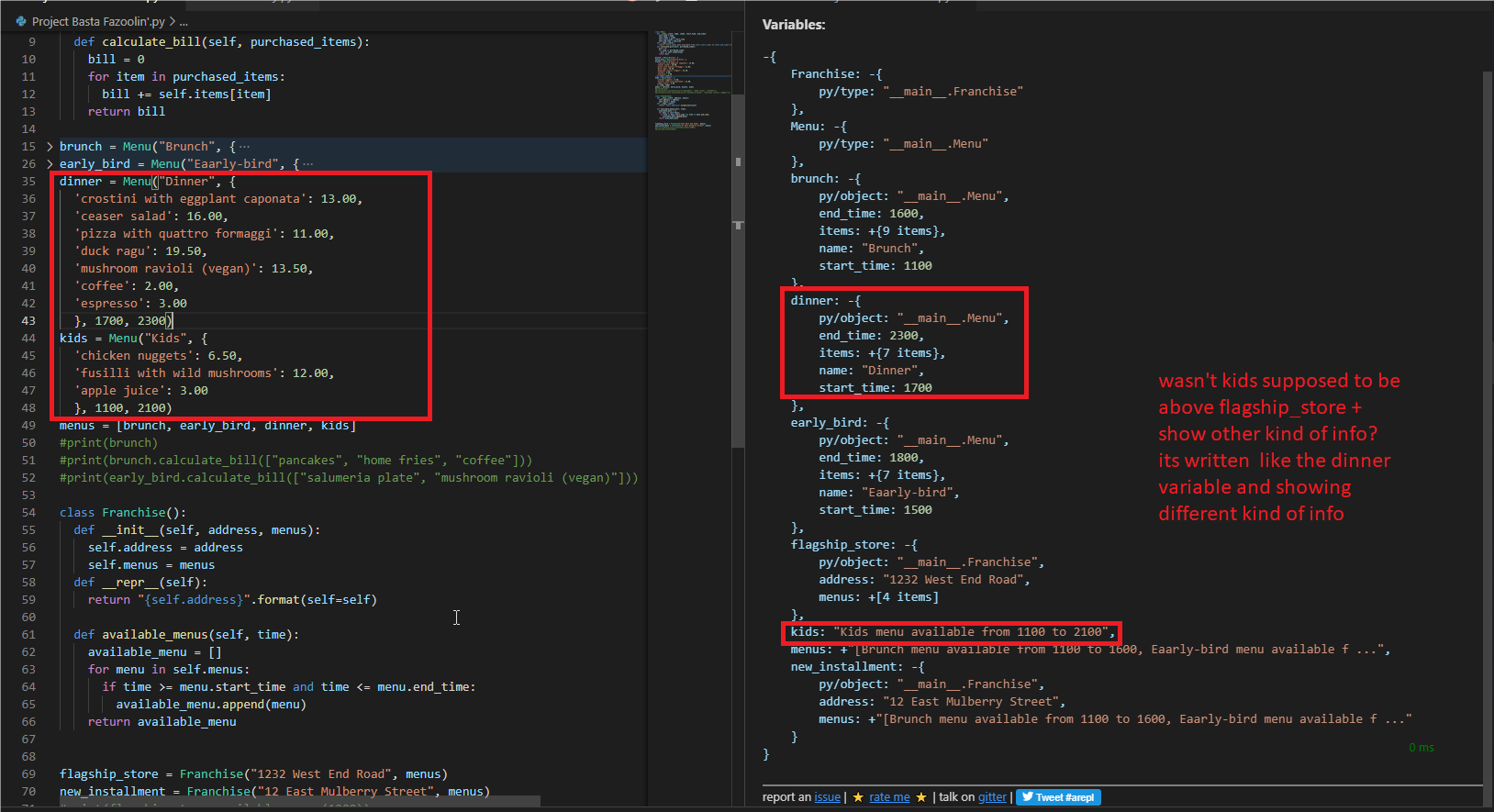Place cursor on 'def calculate_bill' line
Viewport: 1494px width, 812px height.
click(221, 42)
